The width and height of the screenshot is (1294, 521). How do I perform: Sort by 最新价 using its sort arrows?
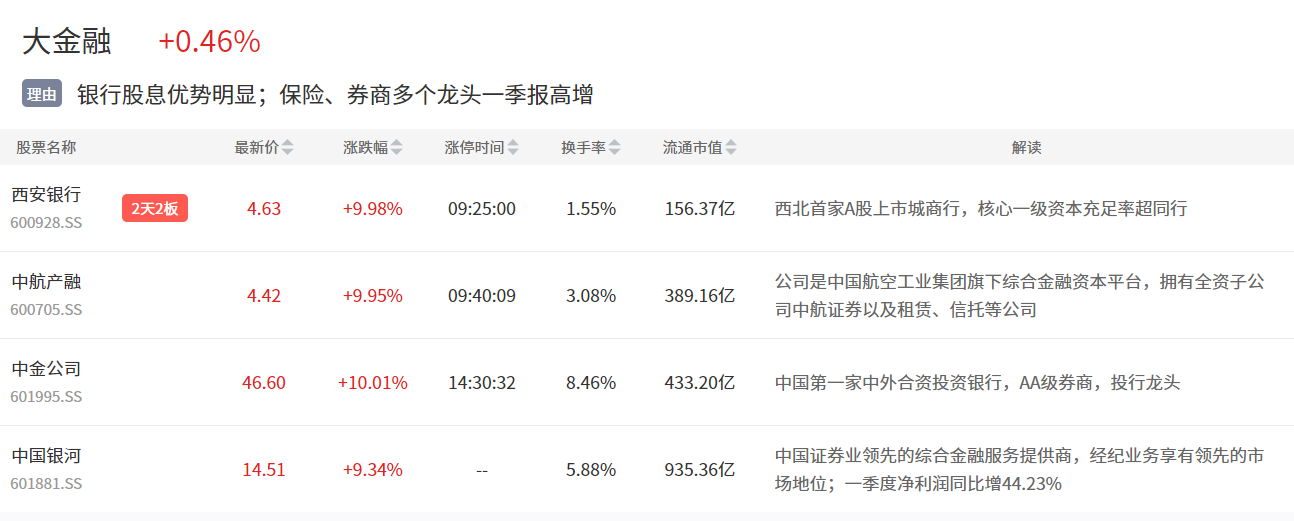[288, 148]
